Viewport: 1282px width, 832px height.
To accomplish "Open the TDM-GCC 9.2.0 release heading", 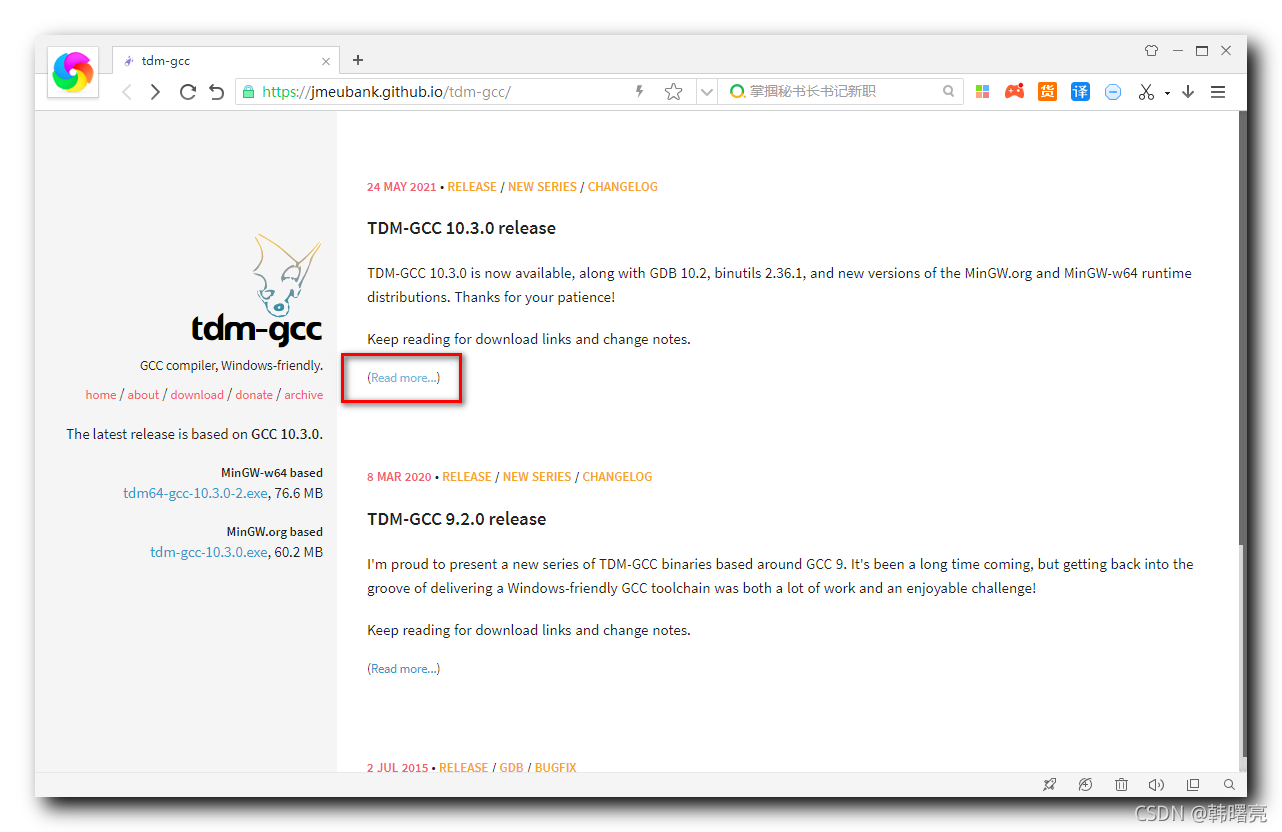I will pyautogui.click(x=456, y=519).
